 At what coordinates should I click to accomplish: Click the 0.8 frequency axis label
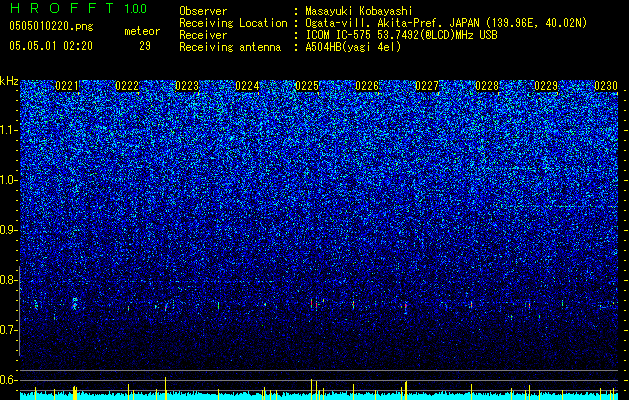[8, 280]
